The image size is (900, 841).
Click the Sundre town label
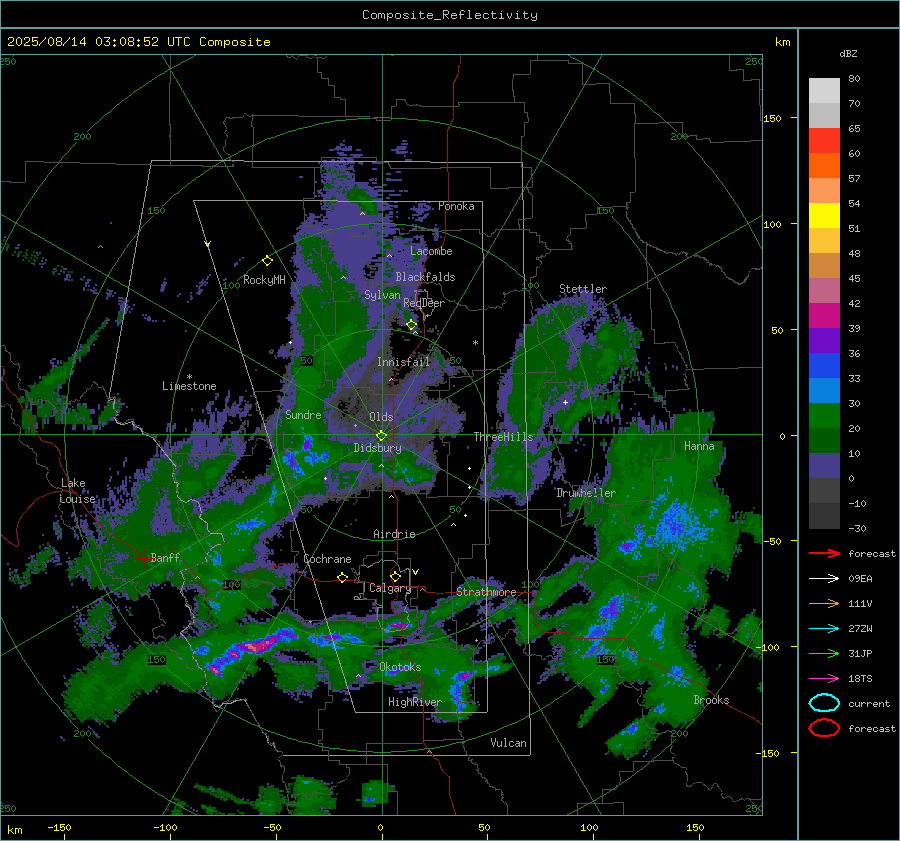303,414
